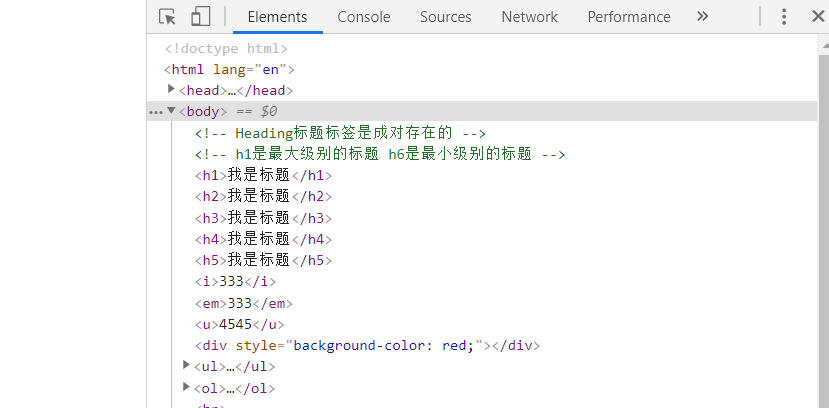This screenshot has width=829, height=408.
Task: Open the Network tab
Action: pos(529,17)
